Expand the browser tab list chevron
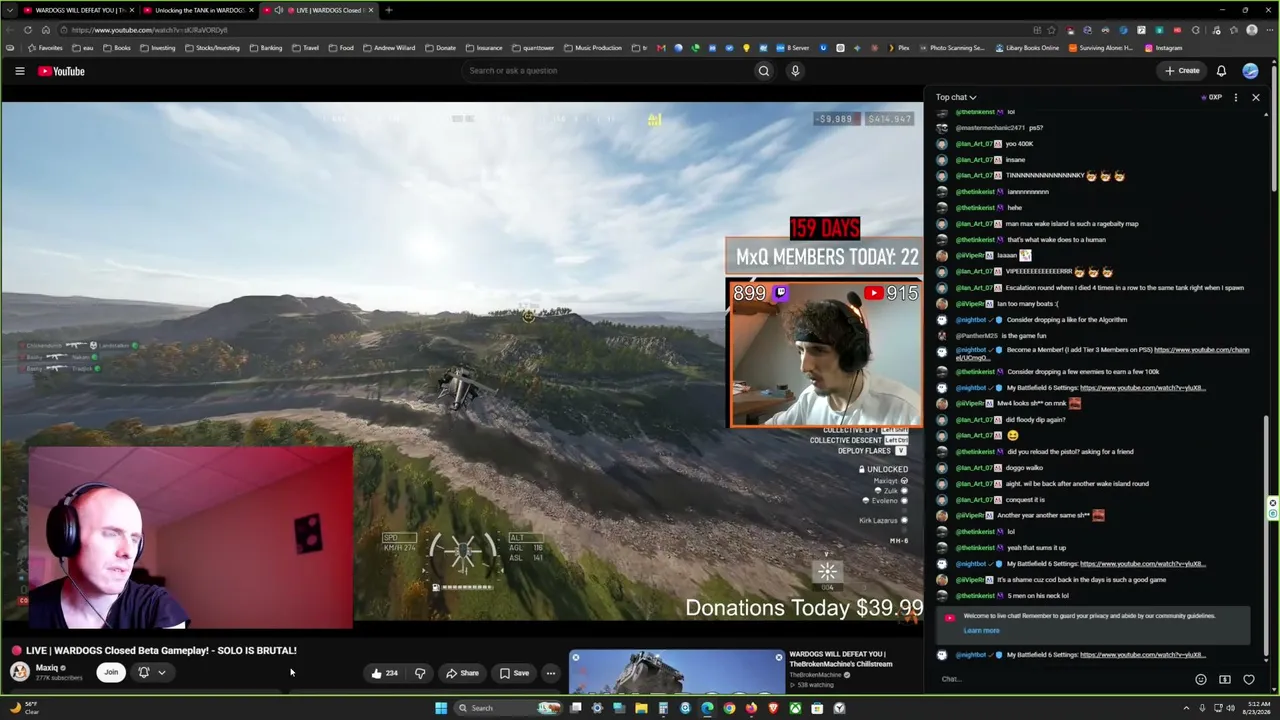 [9, 10]
